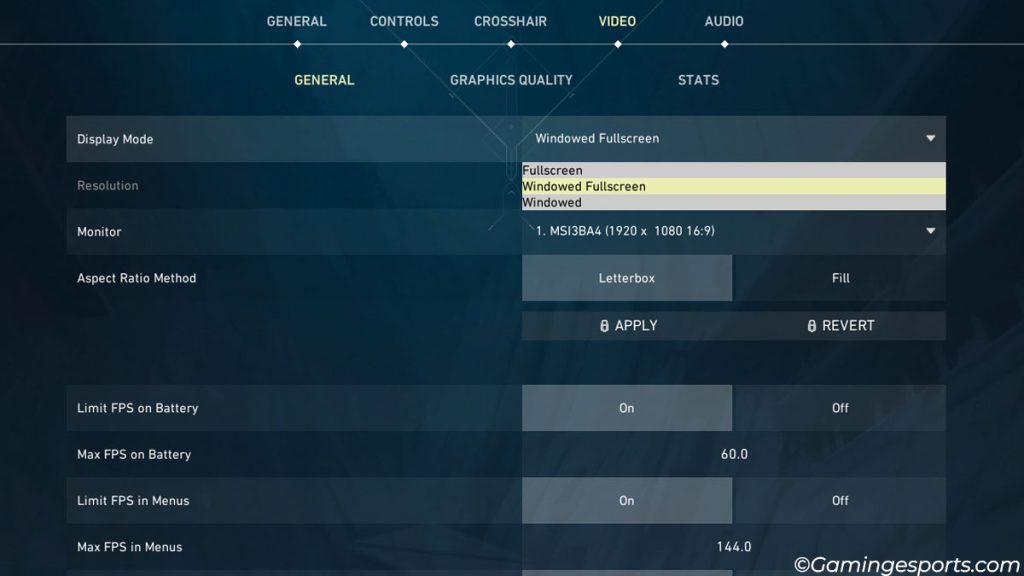The image size is (1024, 576).
Task: Select Windowed from the display mode list
Action: pos(733,202)
